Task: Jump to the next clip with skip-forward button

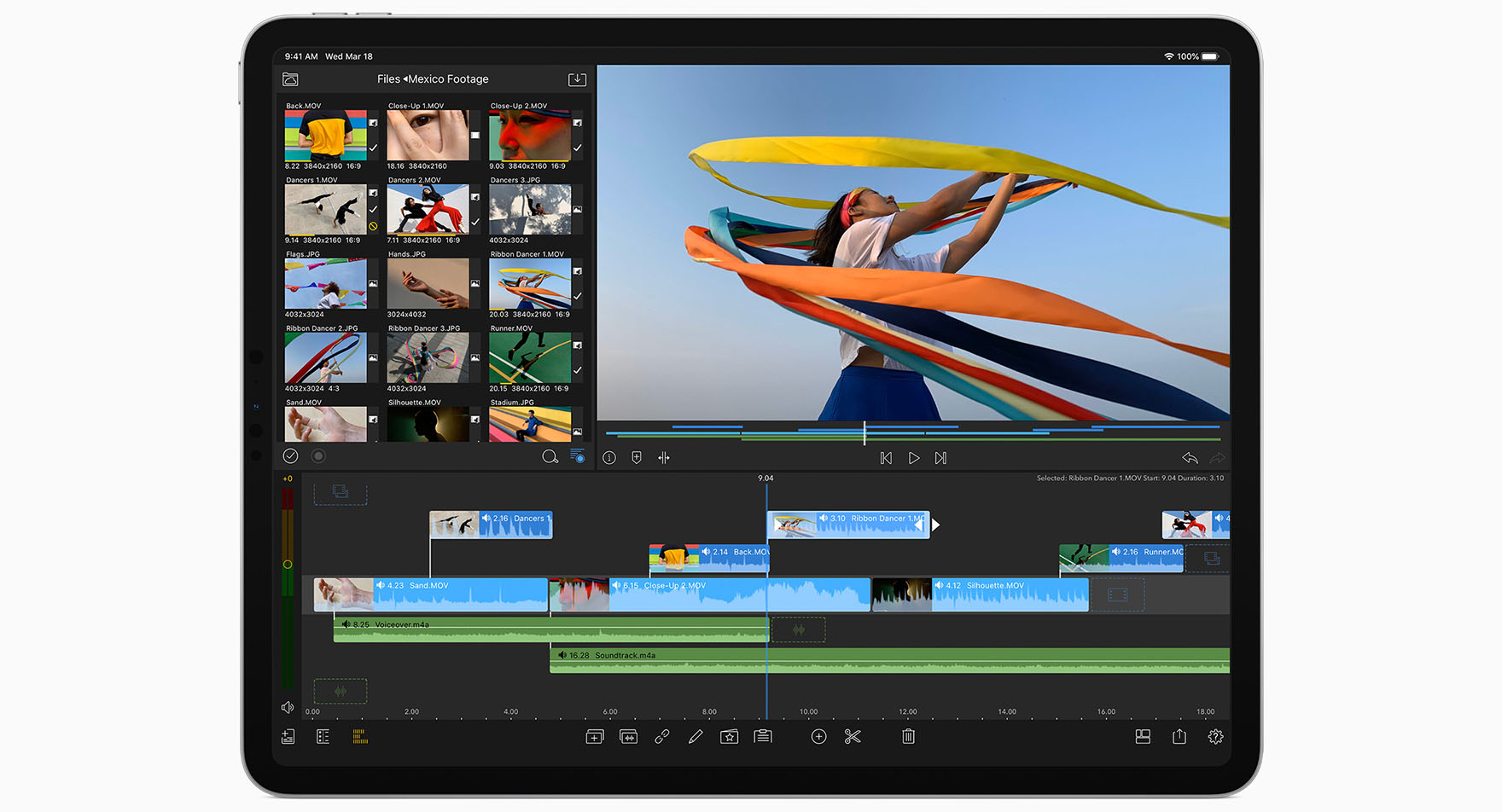Action: (x=940, y=458)
